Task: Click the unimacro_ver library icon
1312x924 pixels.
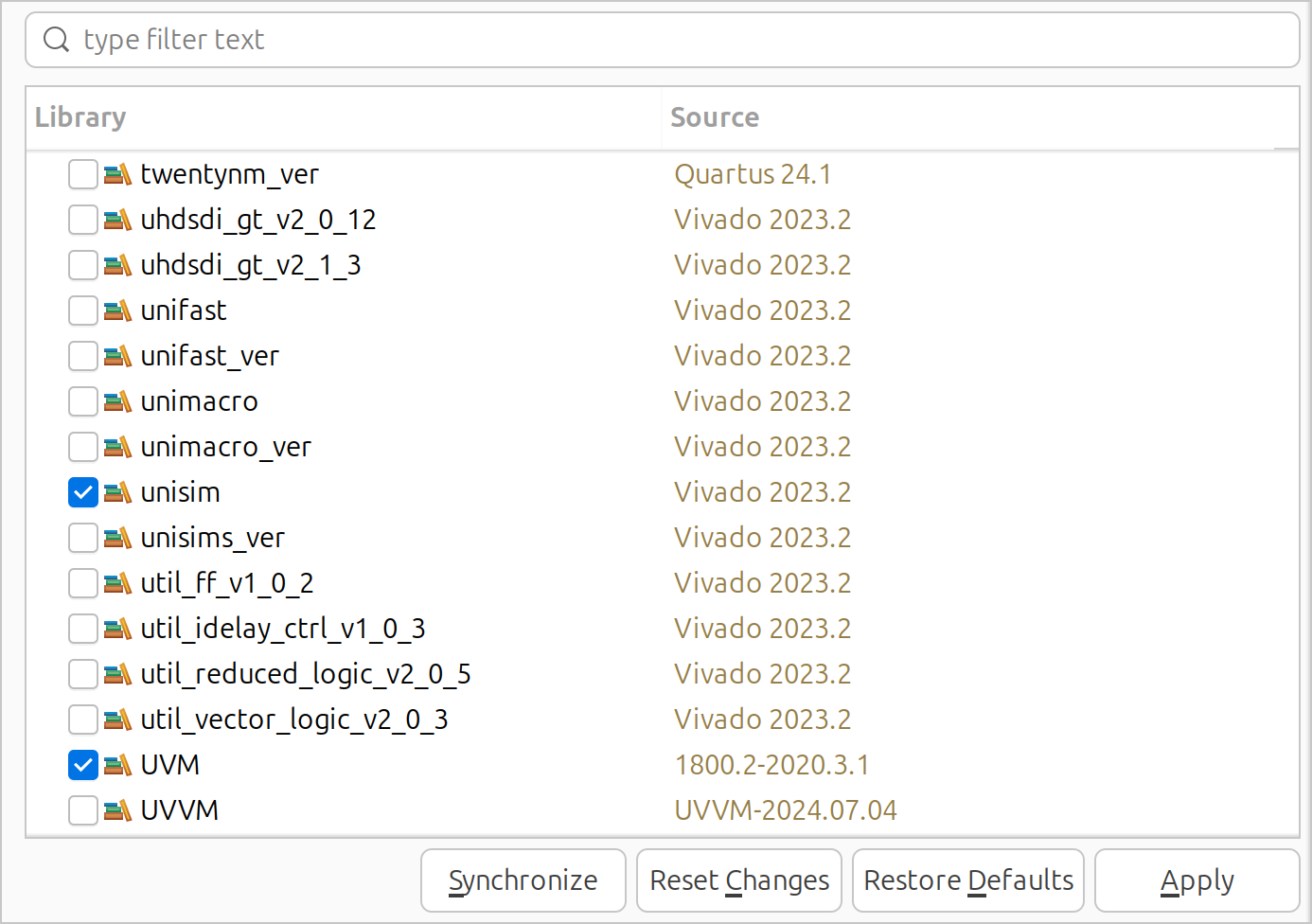Action: (117, 447)
